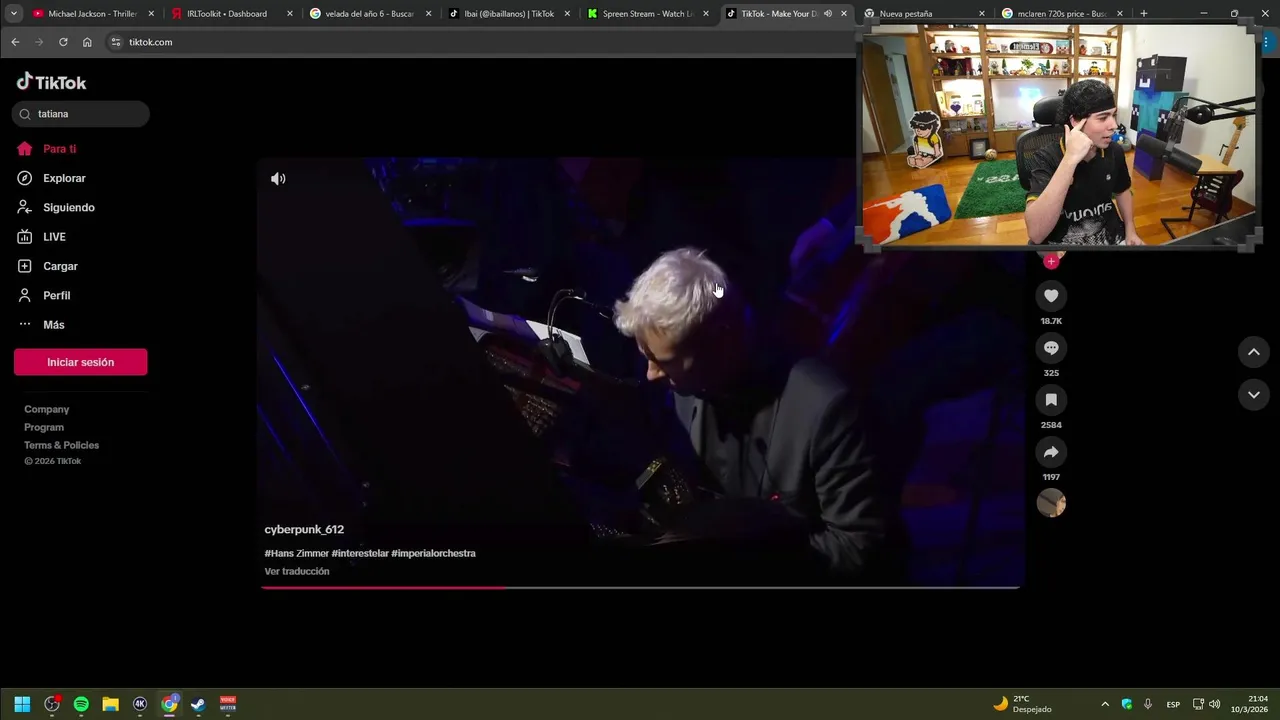Mute the TikTok video sound
Image resolution: width=1280 pixels, height=720 pixels.
tap(278, 179)
